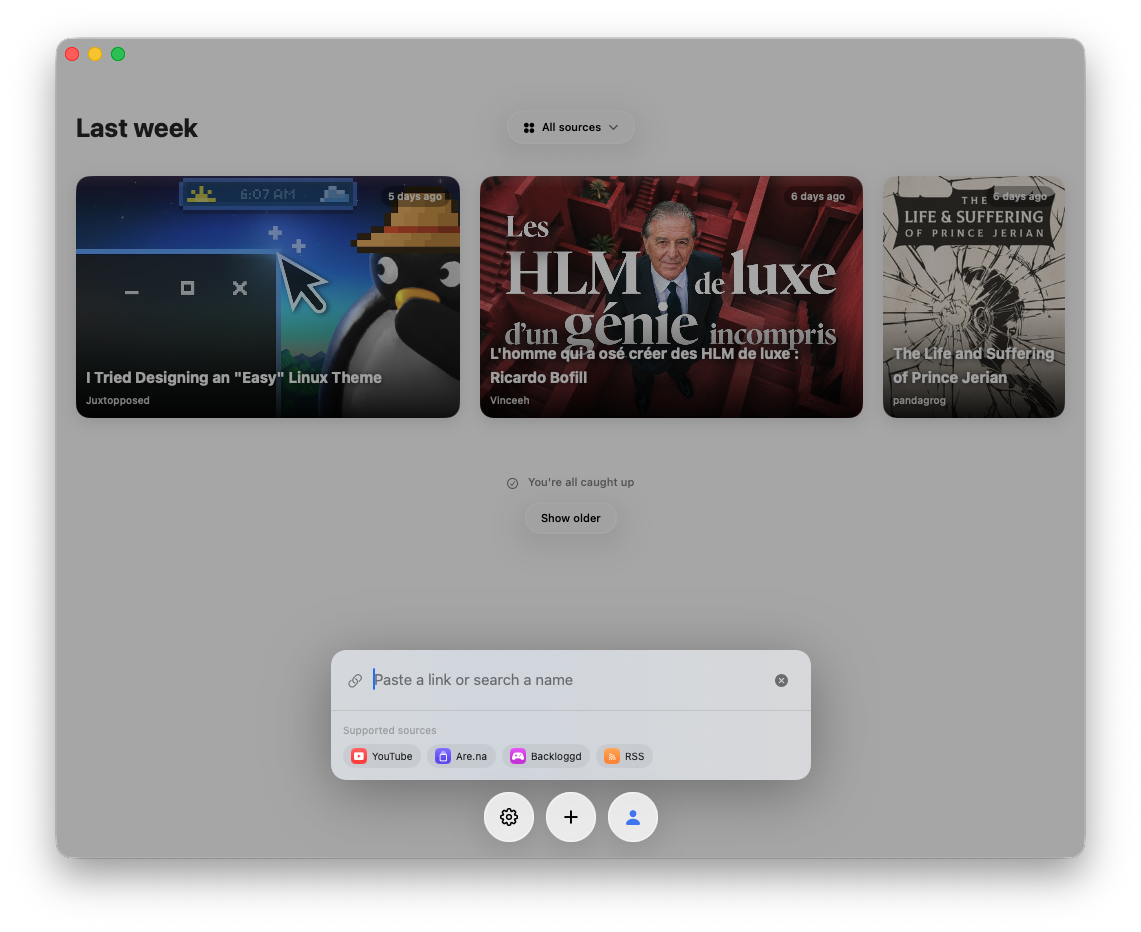This screenshot has width=1141, height=932.
Task: Select the RSS source chip
Action: click(624, 756)
